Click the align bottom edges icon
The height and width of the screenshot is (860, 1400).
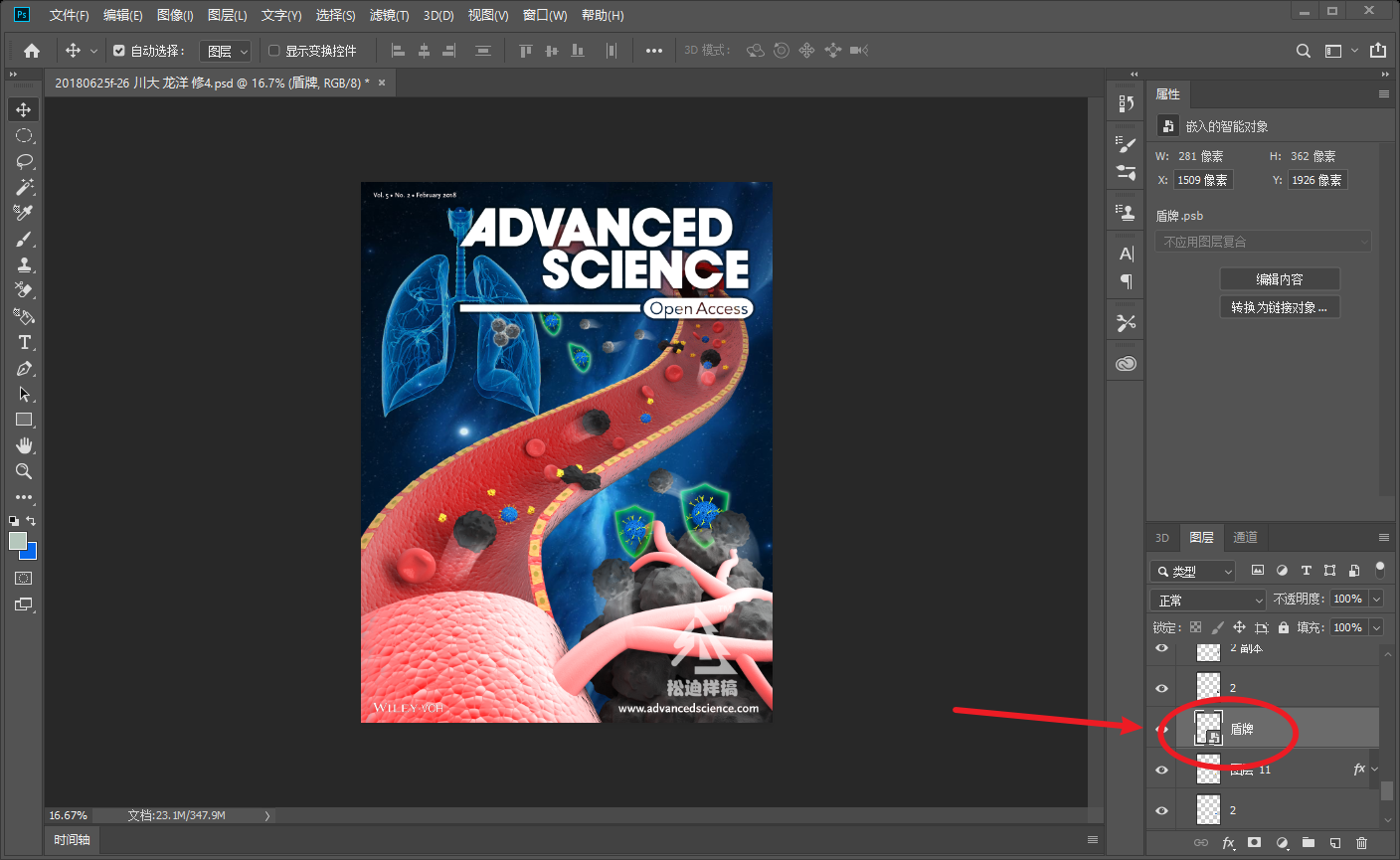[578, 51]
